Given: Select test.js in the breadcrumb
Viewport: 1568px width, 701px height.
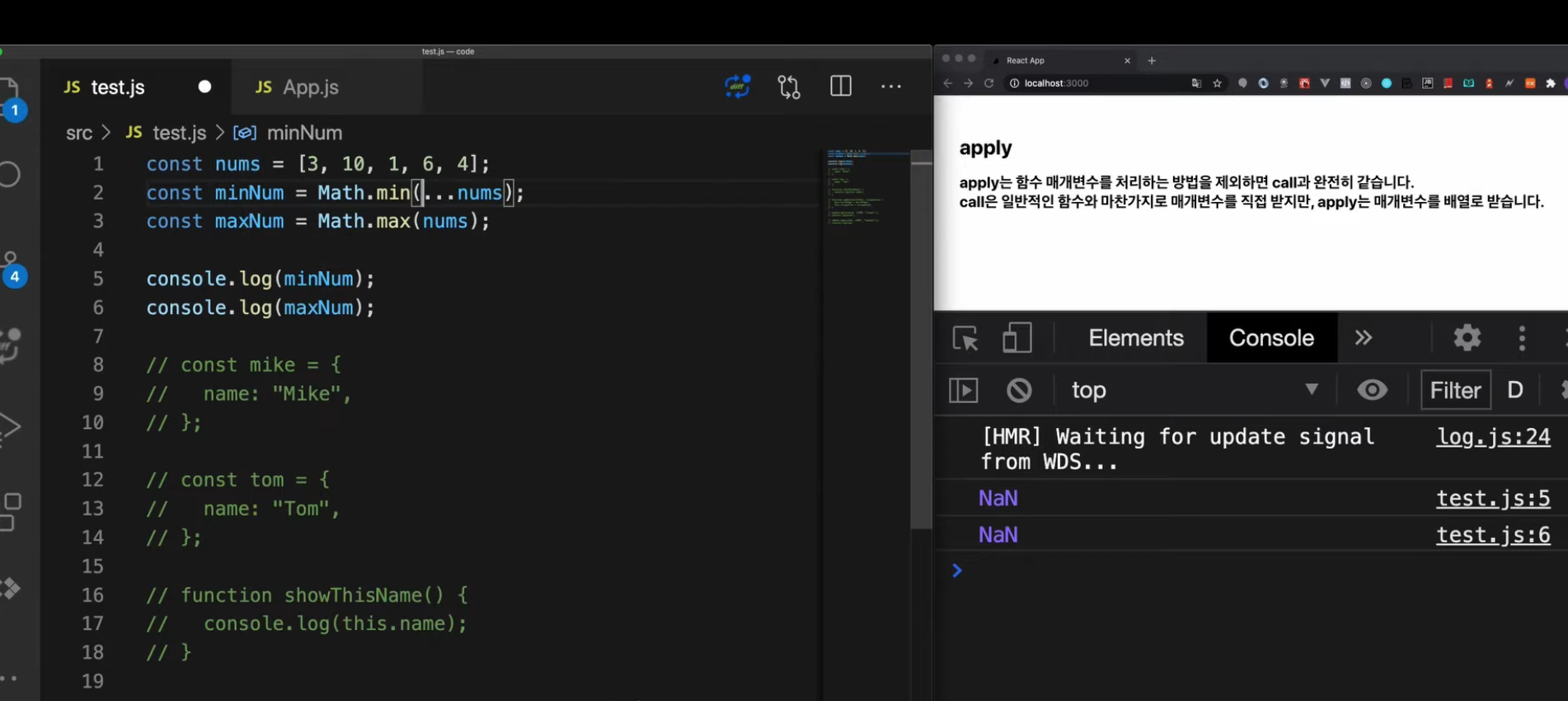Looking at the screenshot, I should 179,133.
